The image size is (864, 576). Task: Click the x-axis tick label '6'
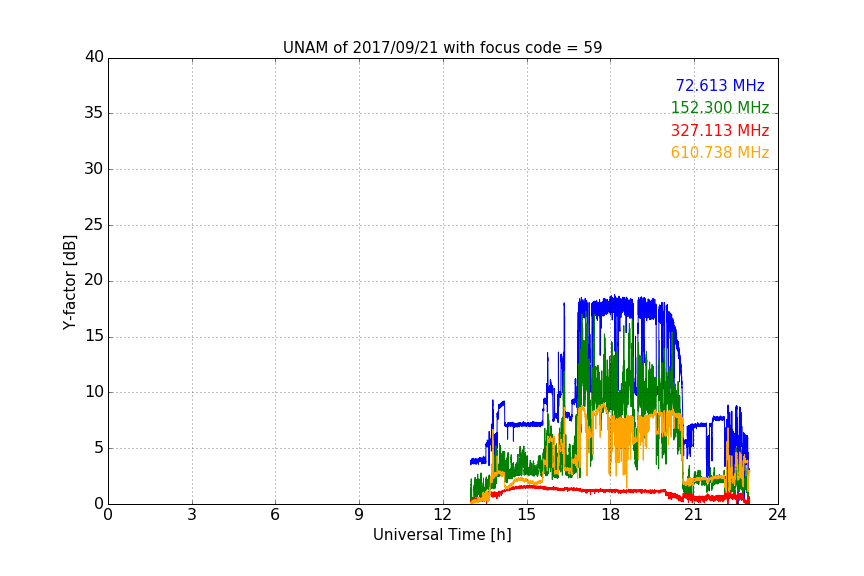[x=275, y=515]
